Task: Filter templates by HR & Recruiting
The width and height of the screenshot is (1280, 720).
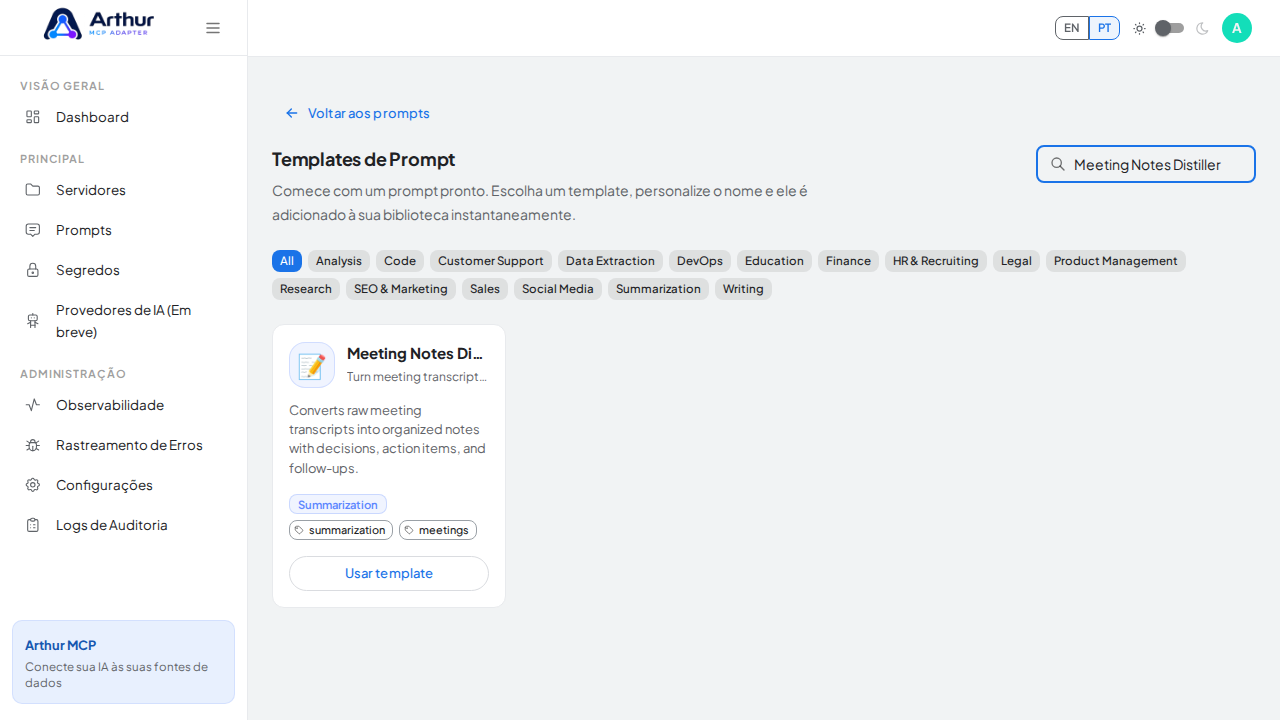Action: (x=936, y=261)
